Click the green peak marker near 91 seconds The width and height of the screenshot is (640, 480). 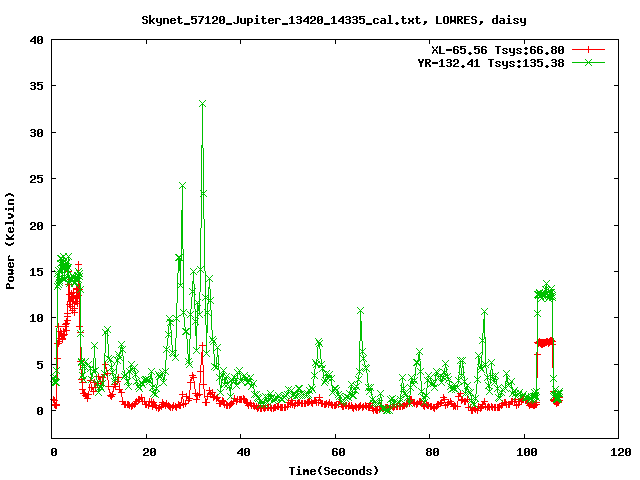484,312
